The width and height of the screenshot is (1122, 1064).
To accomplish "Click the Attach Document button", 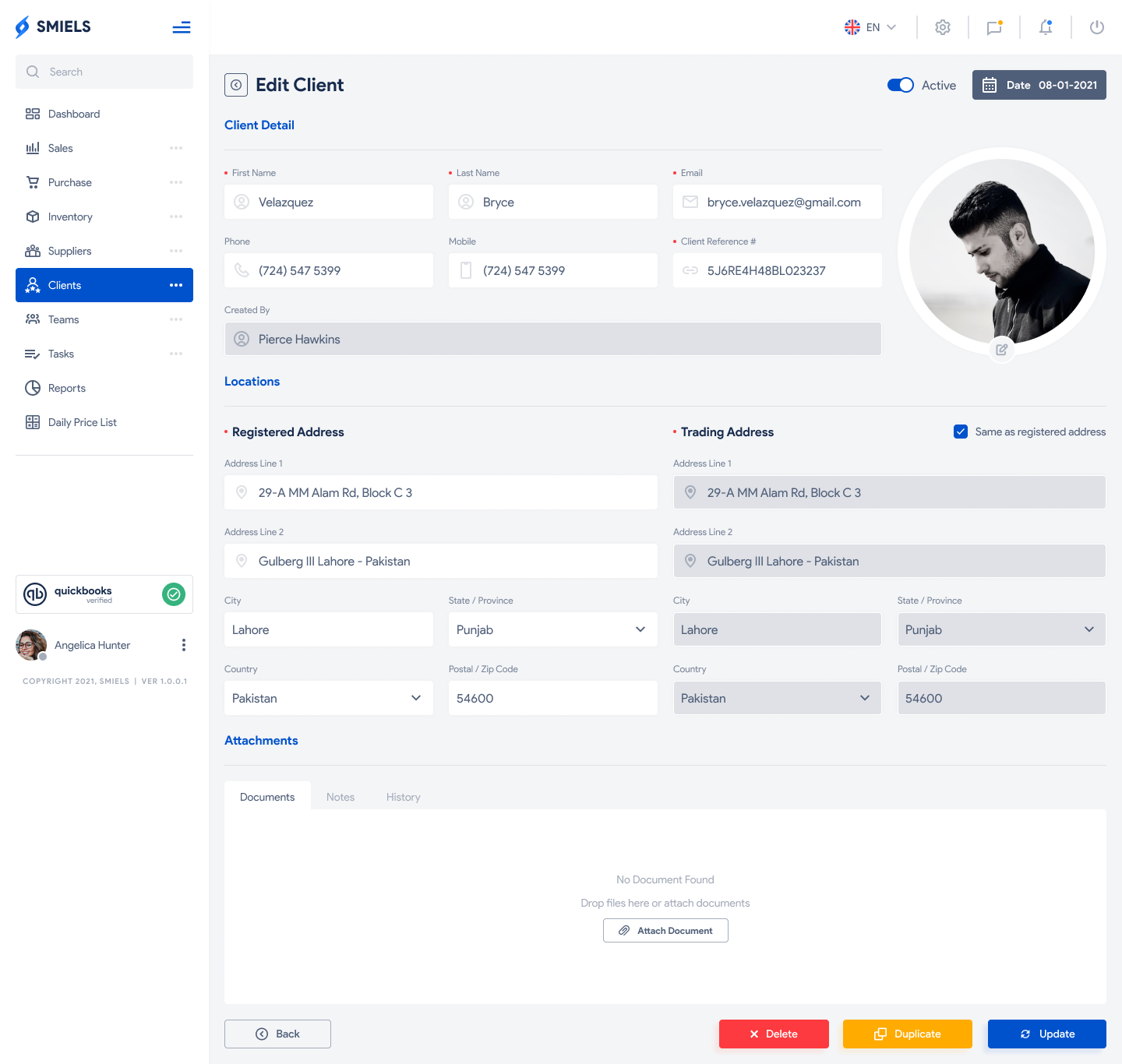I will [x=665, y=930].
